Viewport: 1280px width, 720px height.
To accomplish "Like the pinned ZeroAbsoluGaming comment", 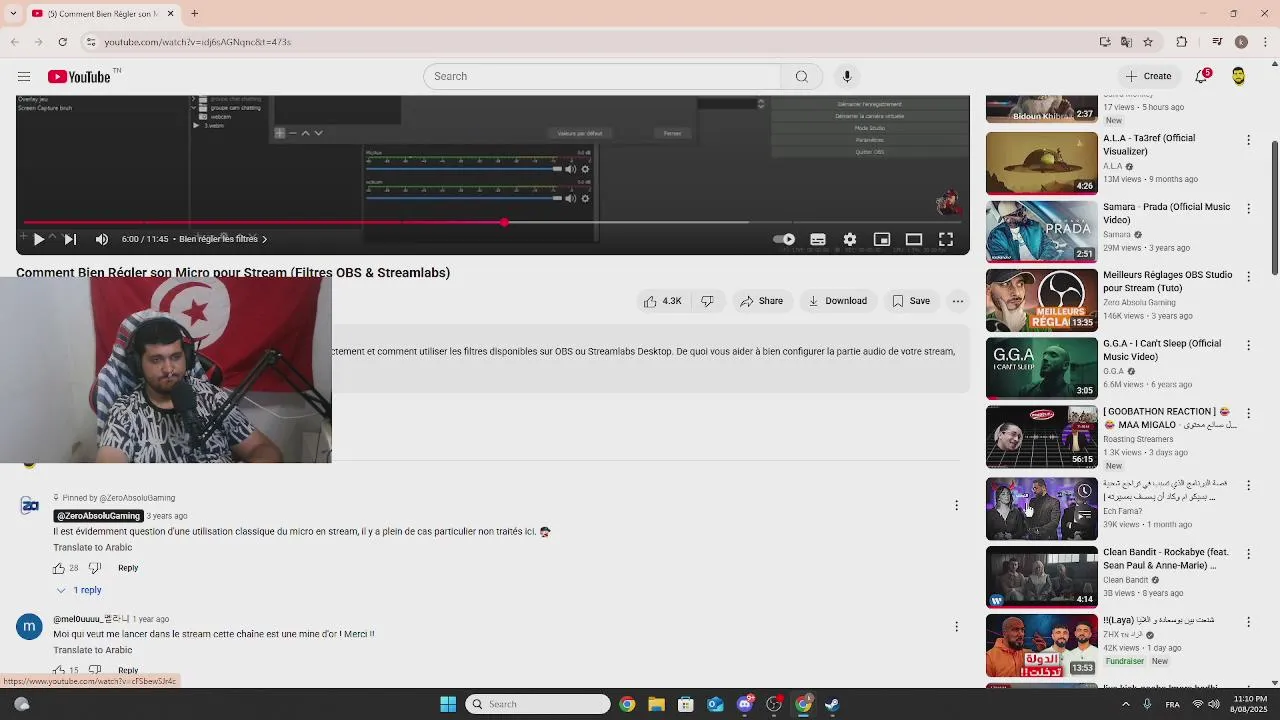I will [x=59, y=568].
